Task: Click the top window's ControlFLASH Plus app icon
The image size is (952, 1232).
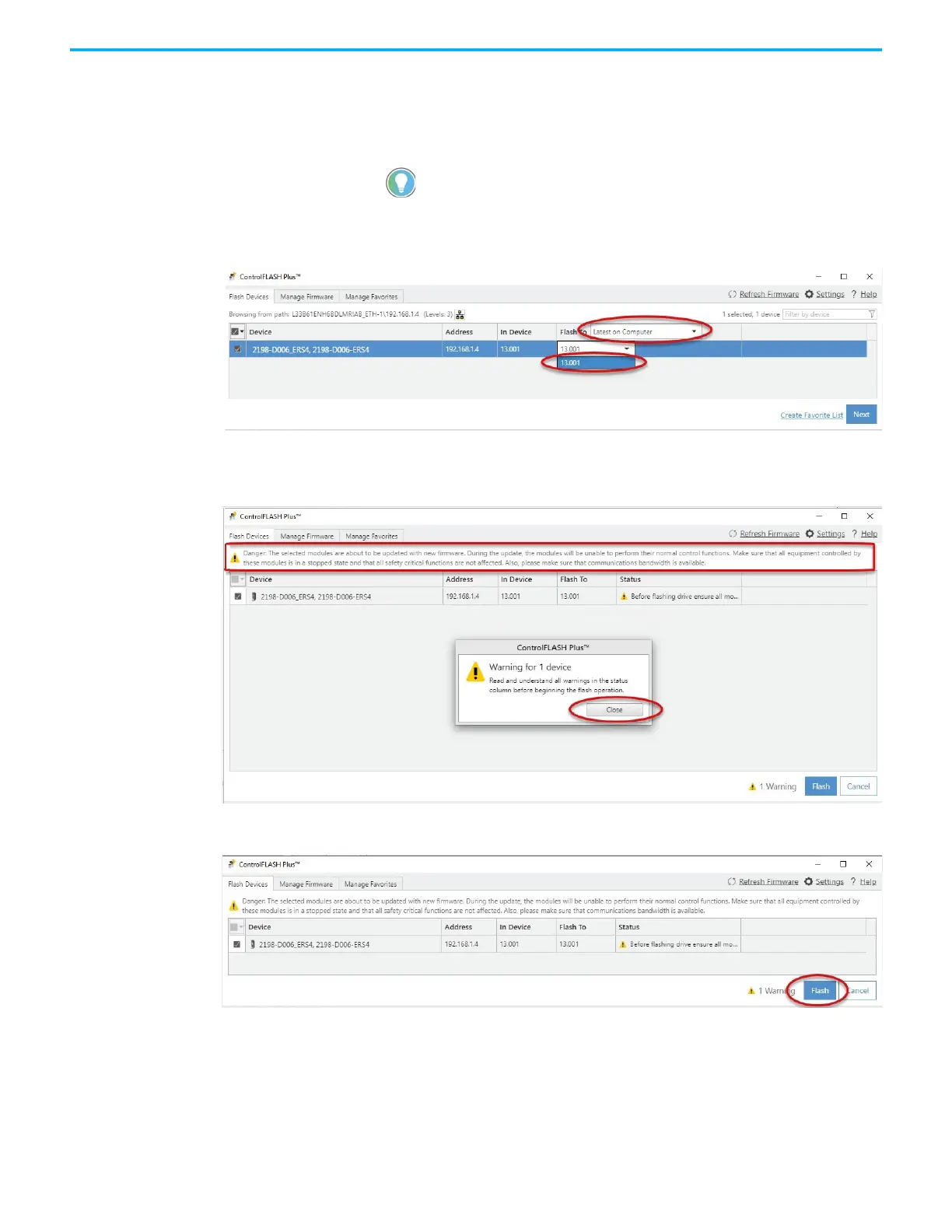Action: [x=233, y=276]
